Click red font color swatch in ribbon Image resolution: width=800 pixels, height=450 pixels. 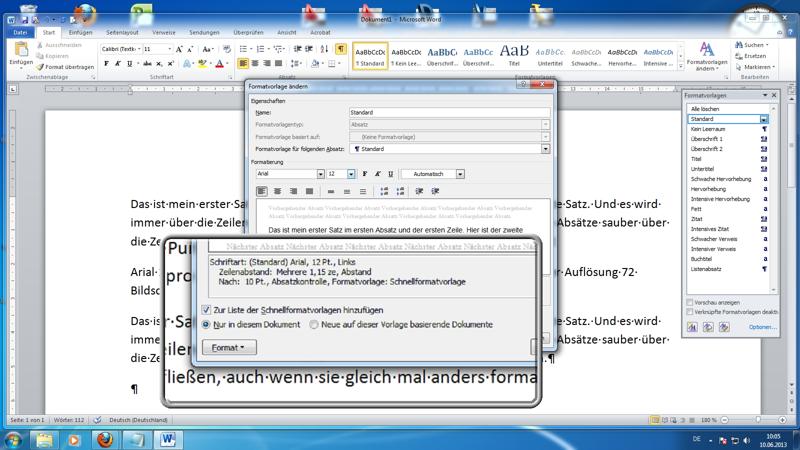pyautogui.click(x=219, y=64)
